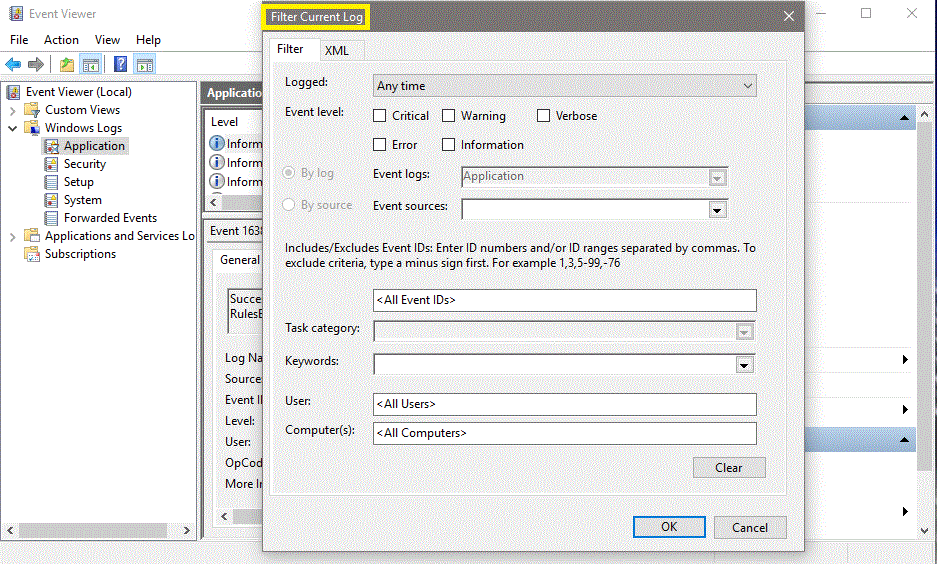Check the Warning event level box
The image size is (937, 564).
click(x=449, y=116)
